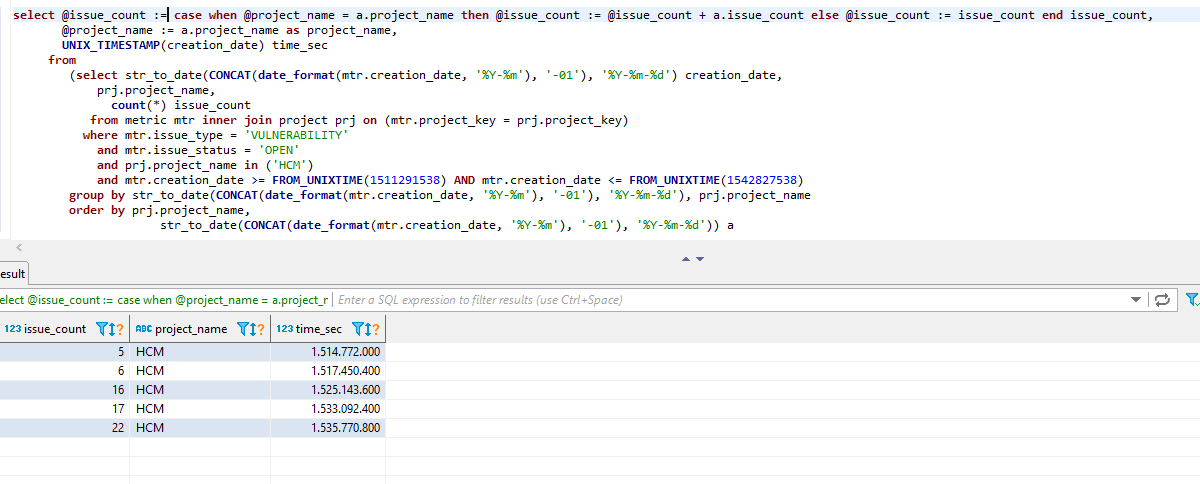Select the issue_count cell with value 5

coord(65,351)
